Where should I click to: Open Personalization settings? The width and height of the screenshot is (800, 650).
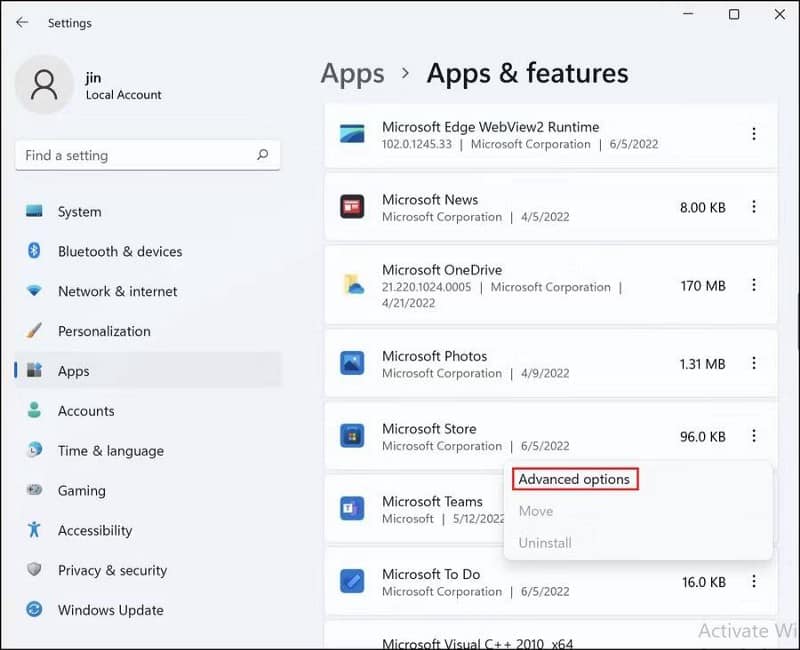[148, 331]
